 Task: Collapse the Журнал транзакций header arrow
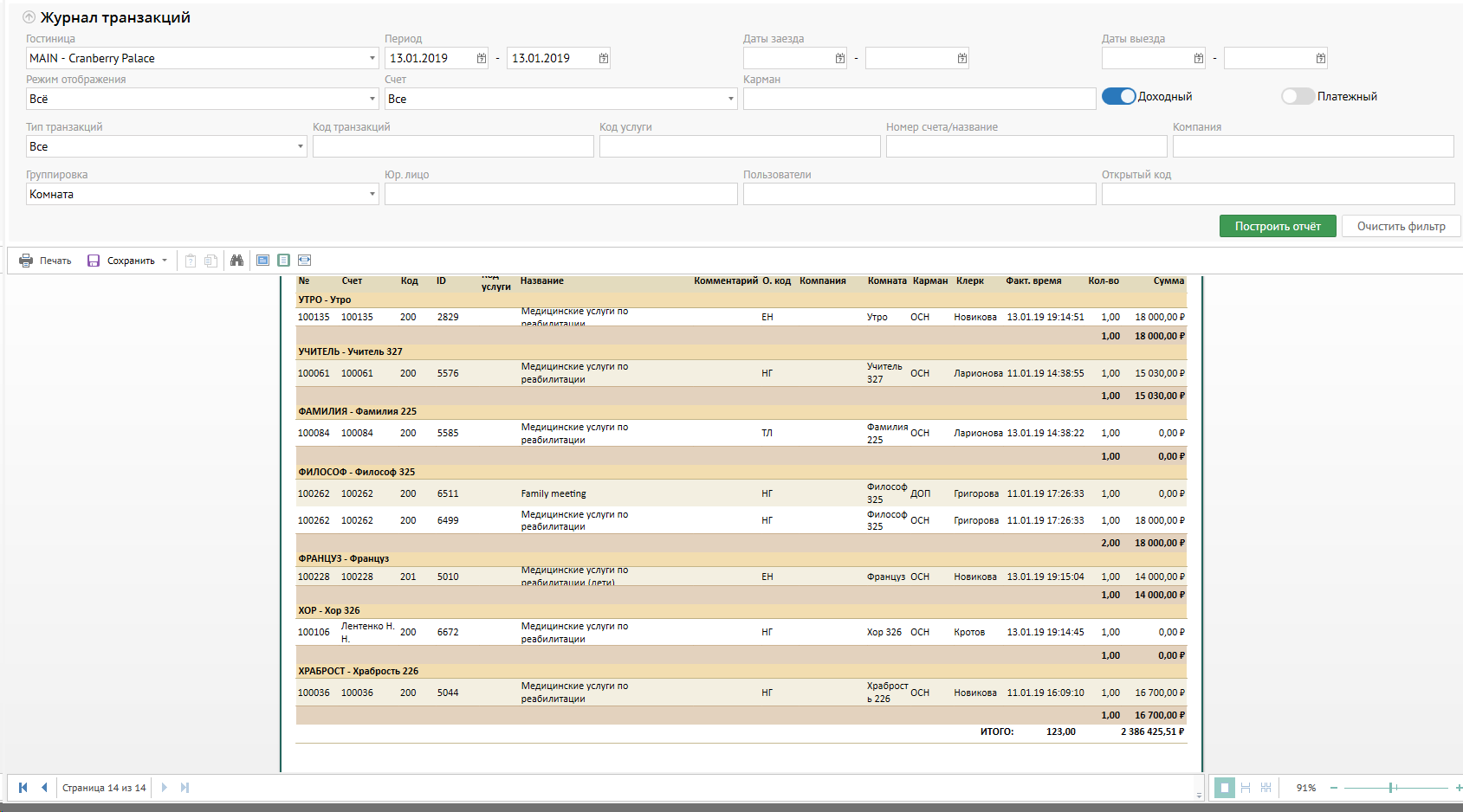(x=29, y=17)
